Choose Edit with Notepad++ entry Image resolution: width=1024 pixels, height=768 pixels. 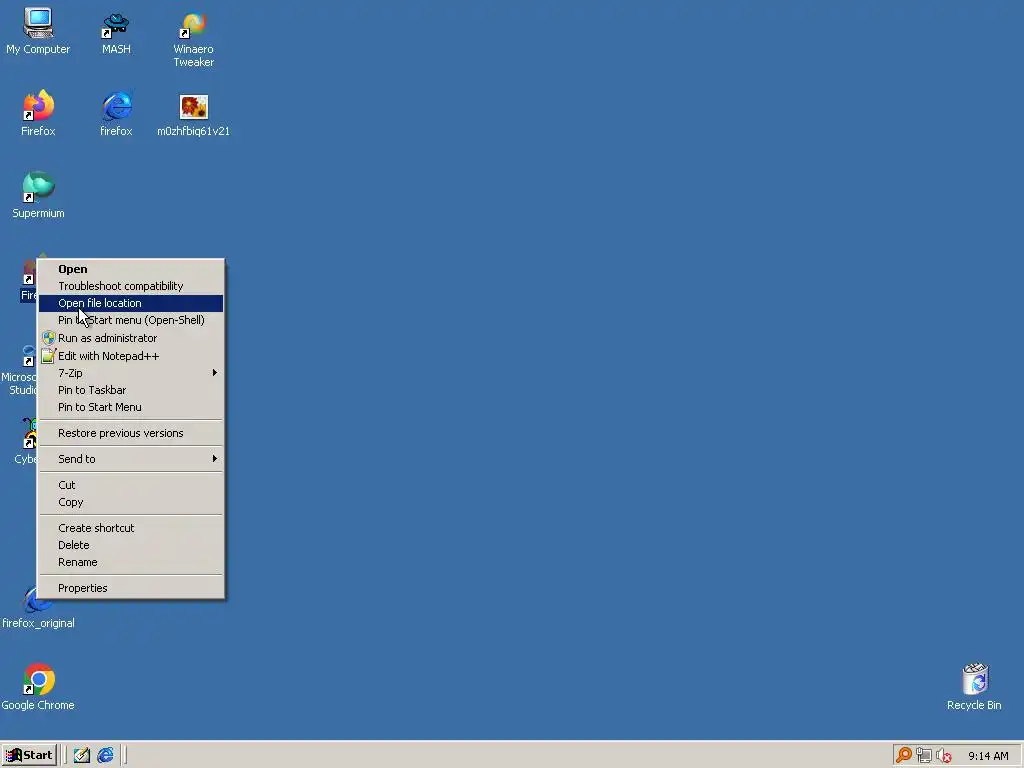[131, 356]
